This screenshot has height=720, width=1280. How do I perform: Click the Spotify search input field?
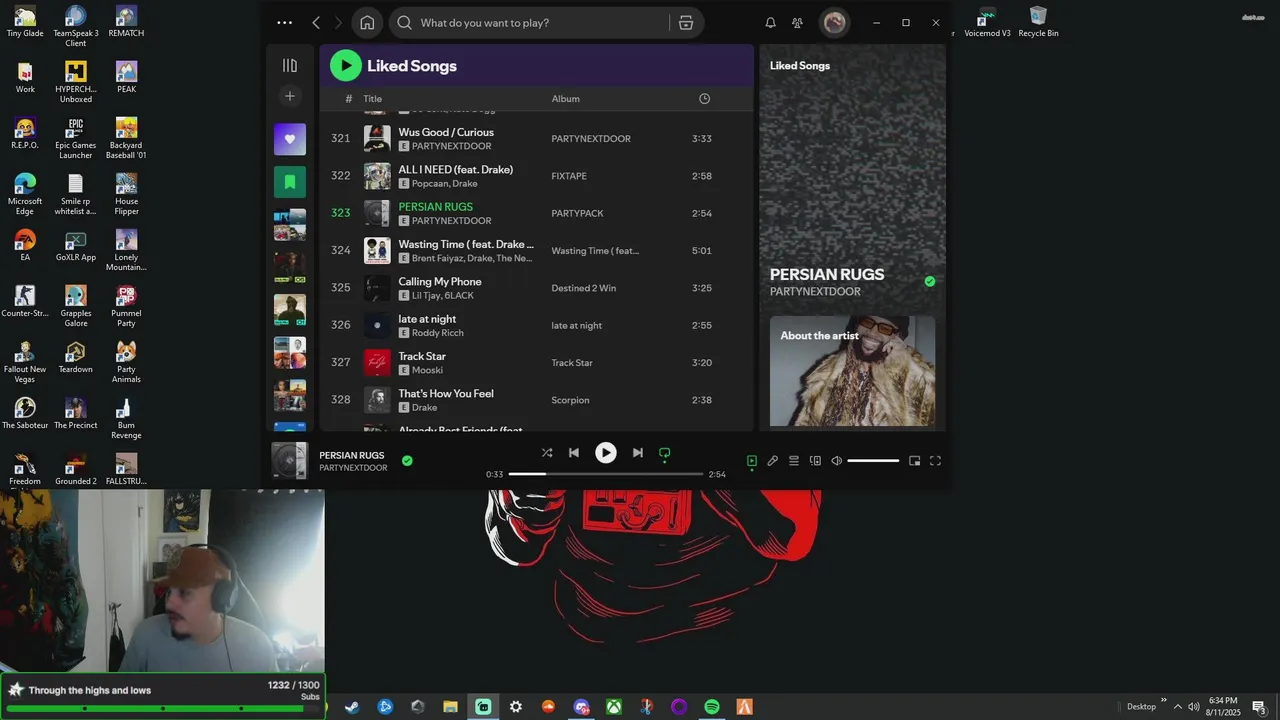(540, 23)
